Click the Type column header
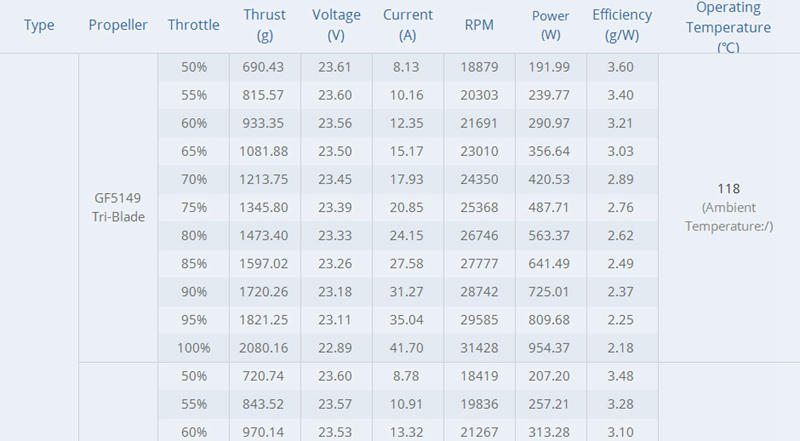The image size is (800, 441). (38, 25)
